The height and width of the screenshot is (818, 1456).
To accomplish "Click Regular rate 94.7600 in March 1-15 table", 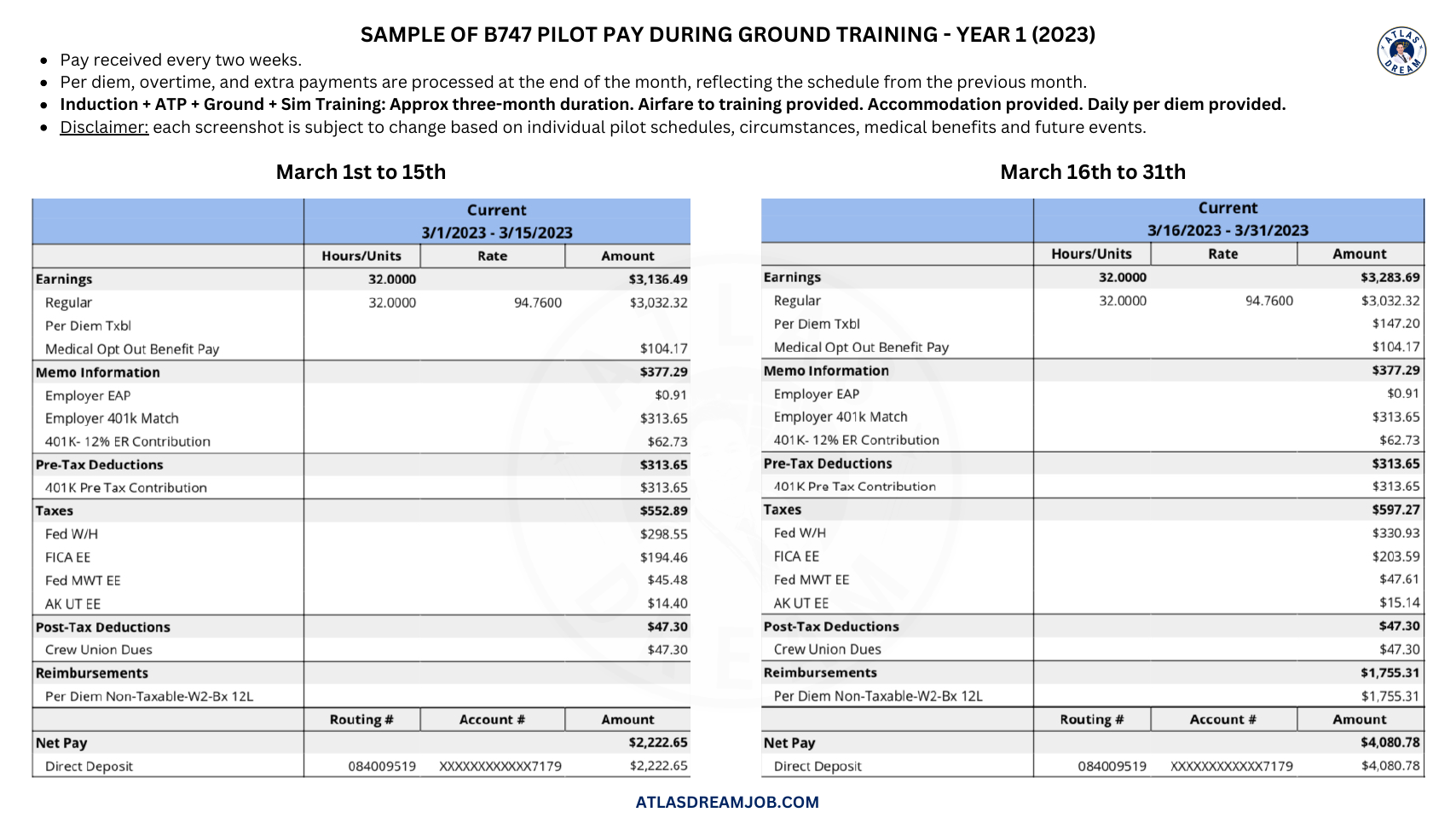I will pos(538,302).
